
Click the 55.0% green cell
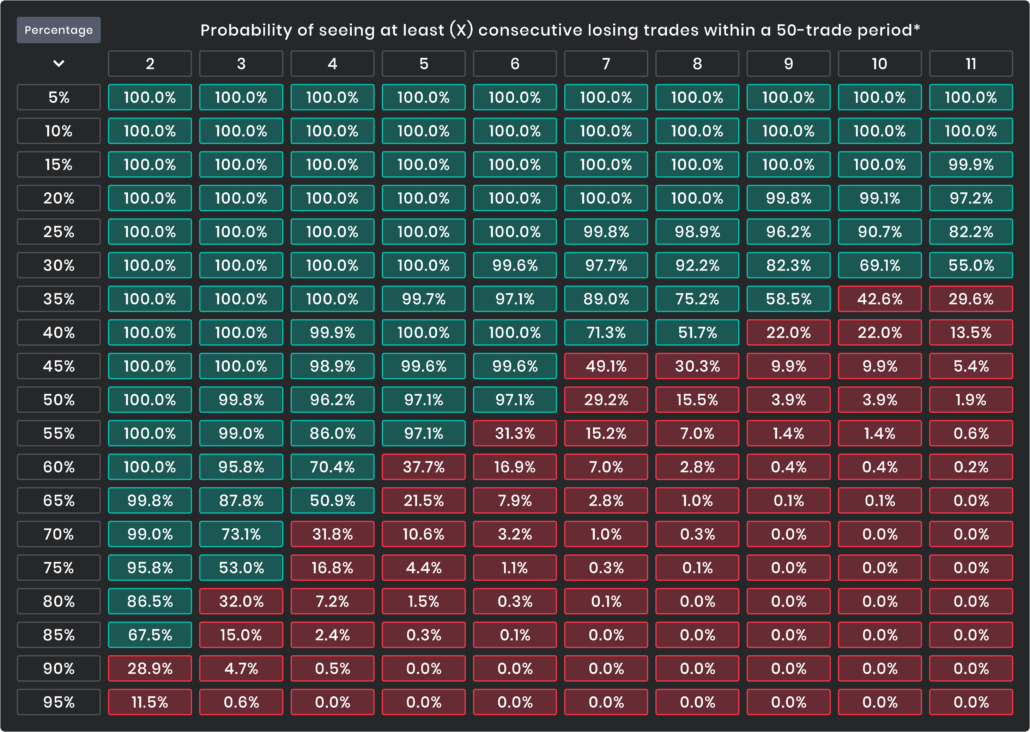point(970,266)
